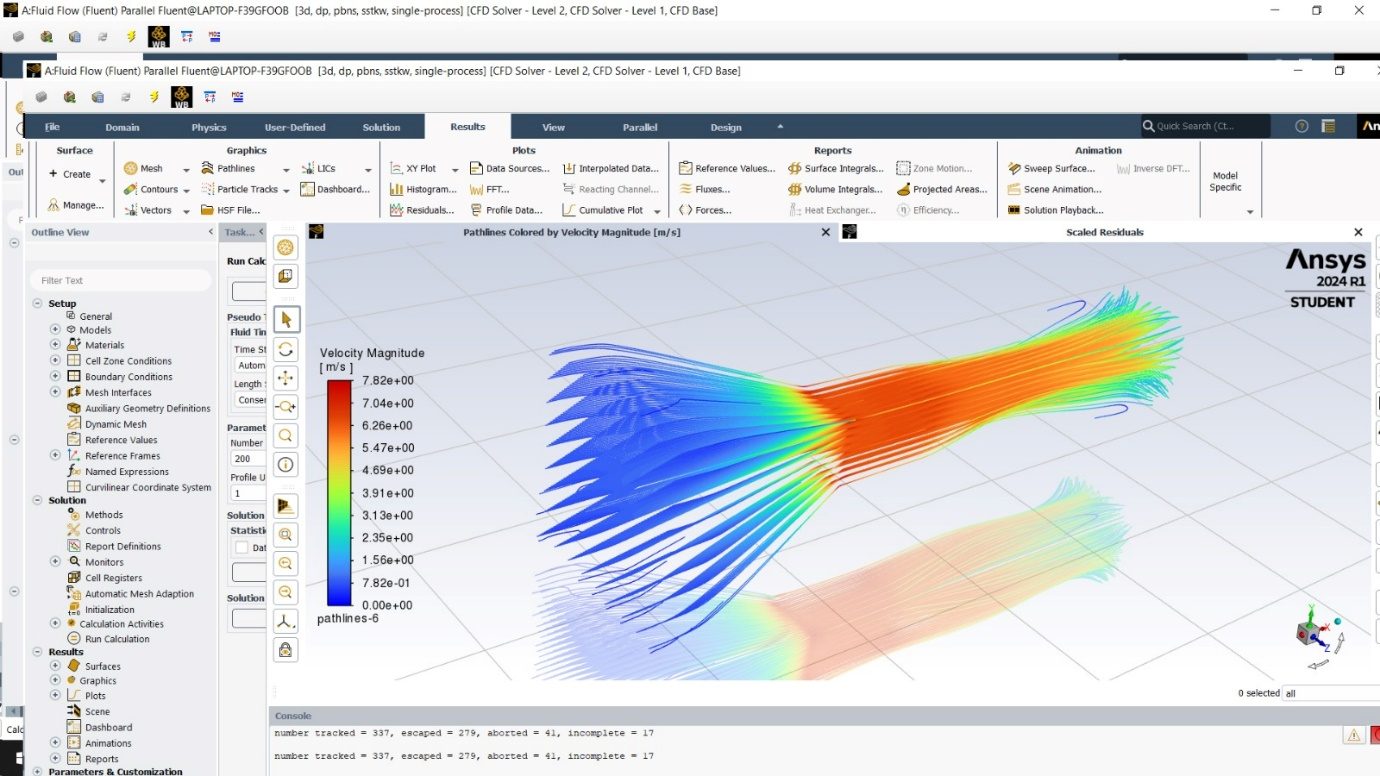Screen dimensions: 1380x776
Task: Expand Models in outline tree
Action: click(x=55, y=329)
